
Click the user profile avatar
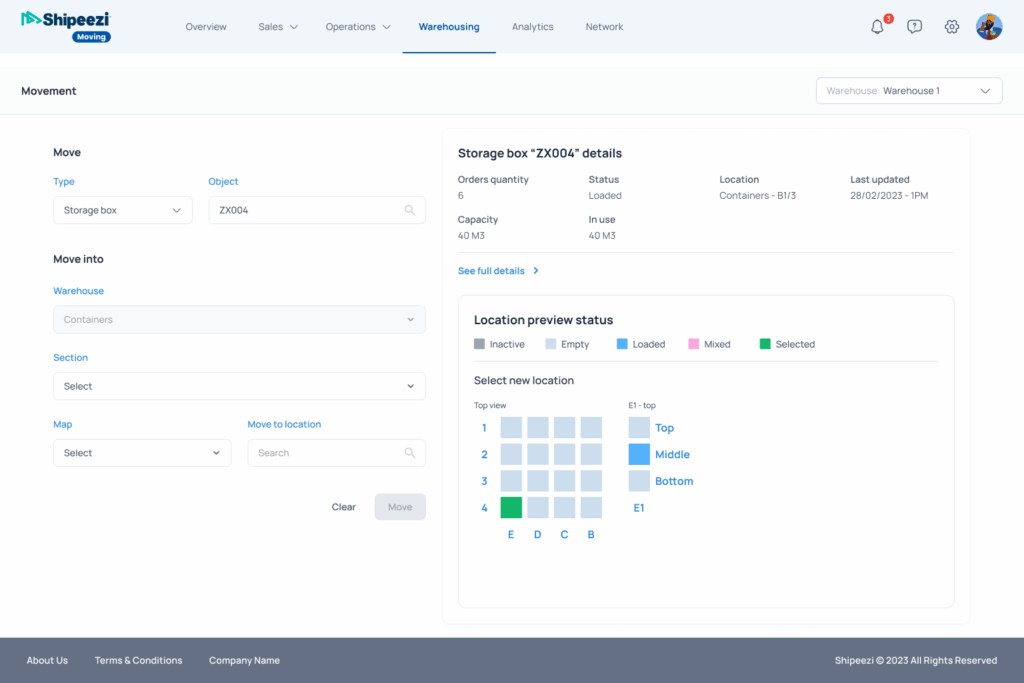[989, 27]
